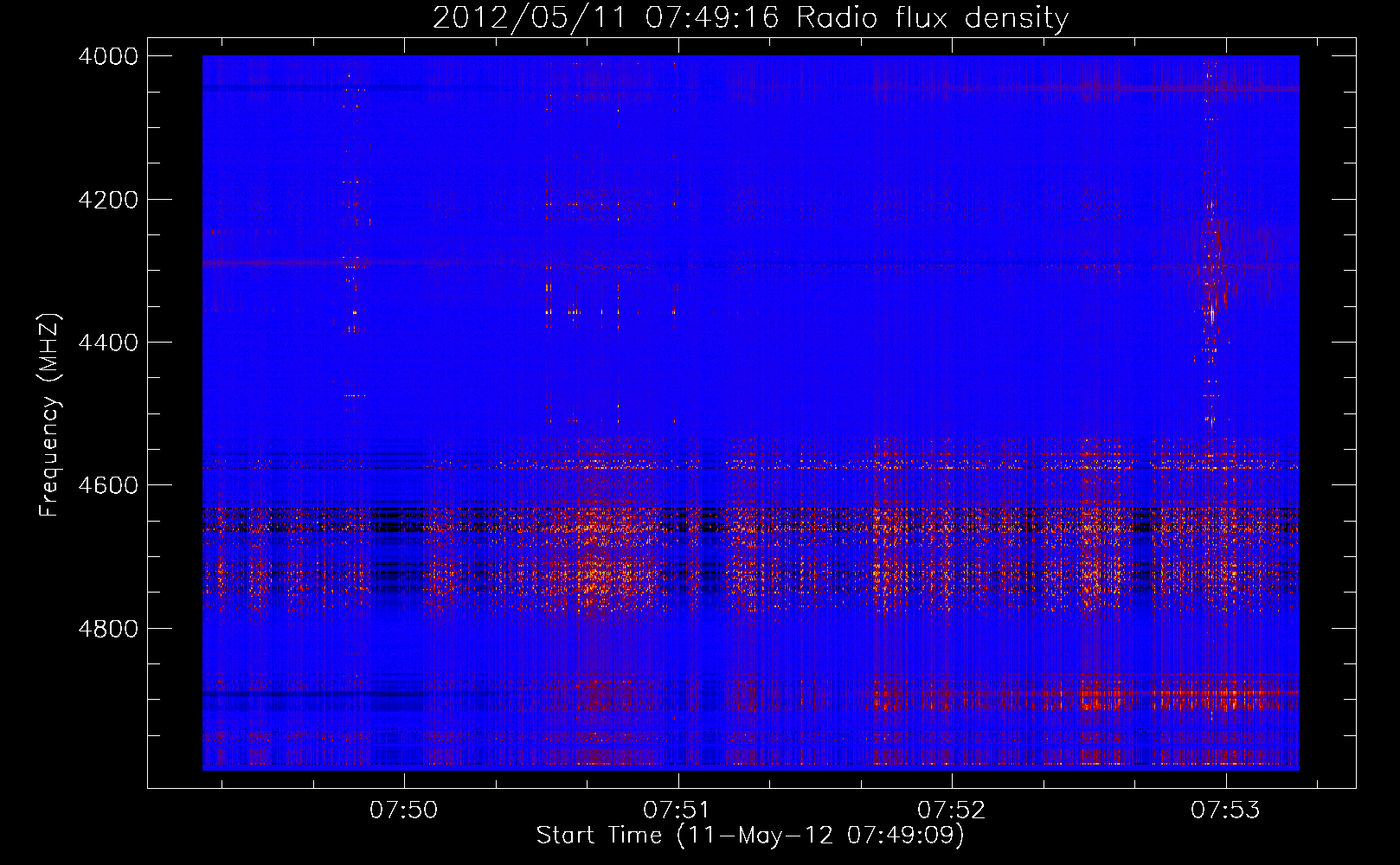Viewport: 1400px width, 865px height.
Task: Click the 4600 frequency tick label
Action: click(x=108, y=485)
